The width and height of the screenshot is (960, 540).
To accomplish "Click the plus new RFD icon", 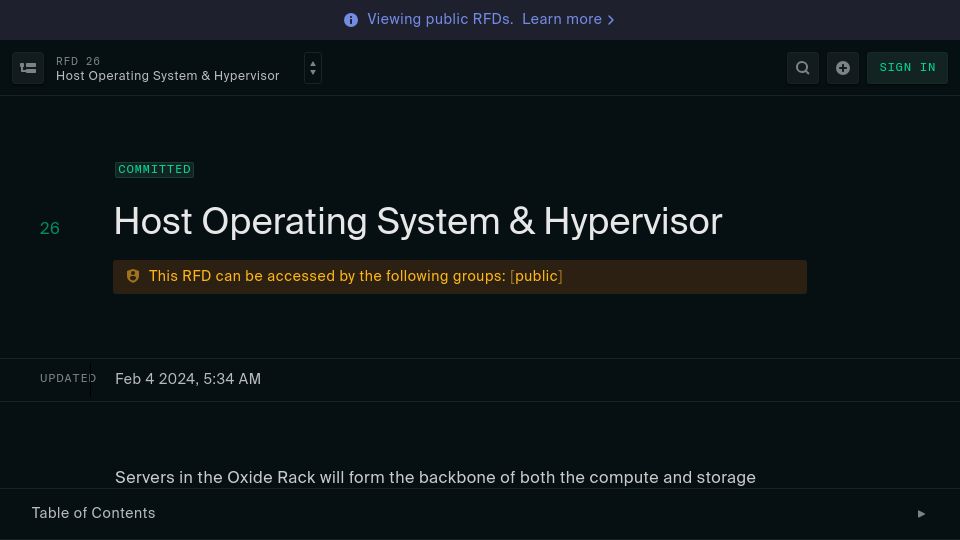I will pyautogui.click(x=843, y=68).
